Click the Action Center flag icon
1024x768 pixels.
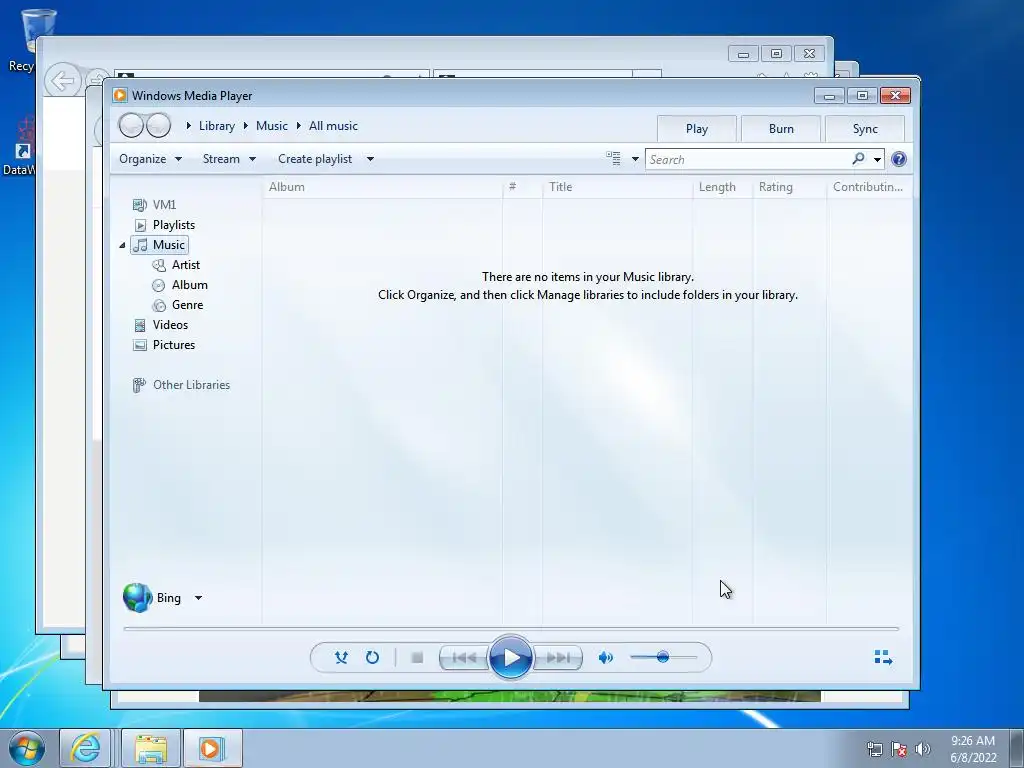(899, 749)
